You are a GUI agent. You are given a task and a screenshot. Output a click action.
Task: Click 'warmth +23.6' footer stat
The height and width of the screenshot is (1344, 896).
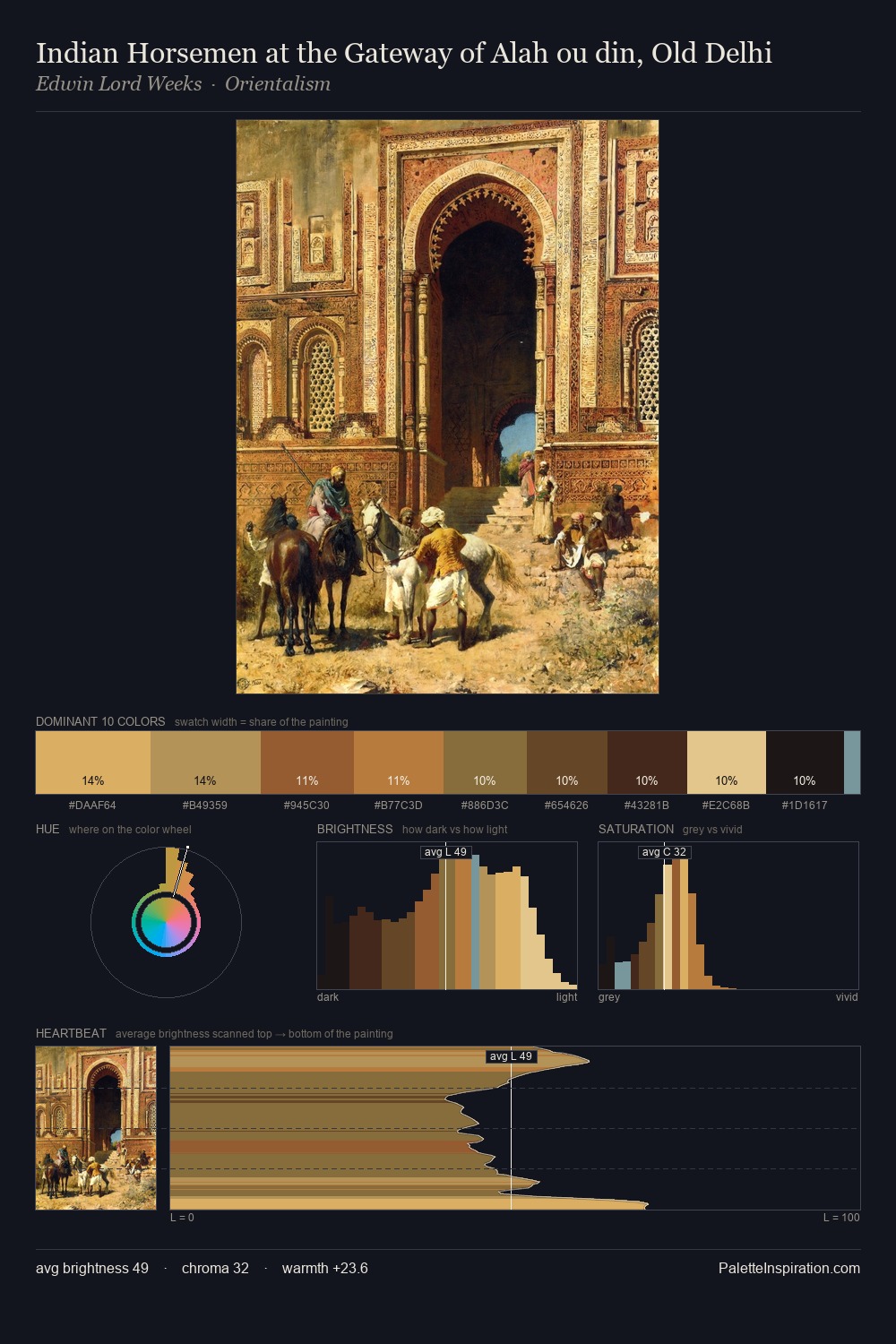coord(325,1268)
